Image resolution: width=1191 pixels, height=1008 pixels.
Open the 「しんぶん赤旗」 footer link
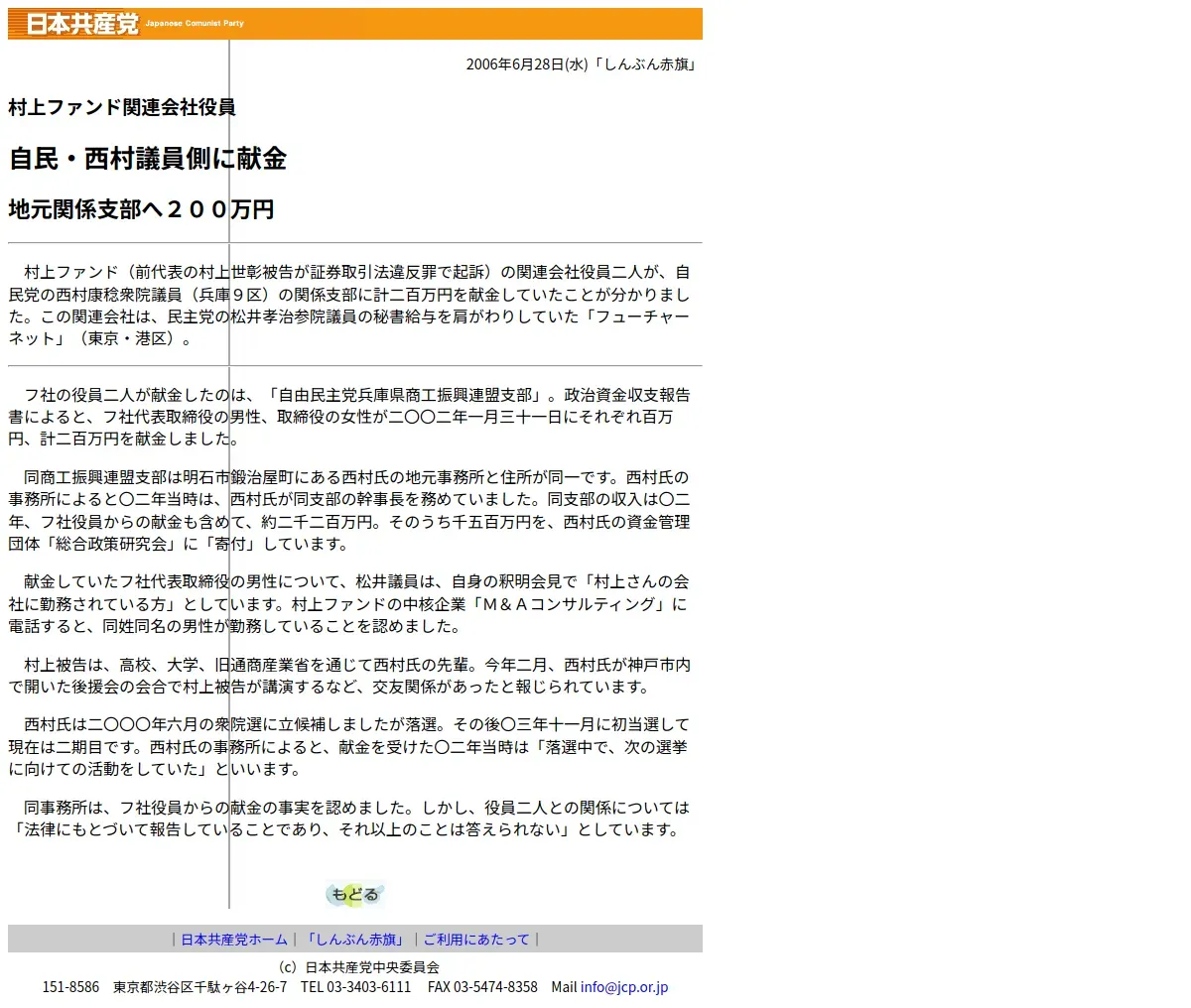(355, 940)
